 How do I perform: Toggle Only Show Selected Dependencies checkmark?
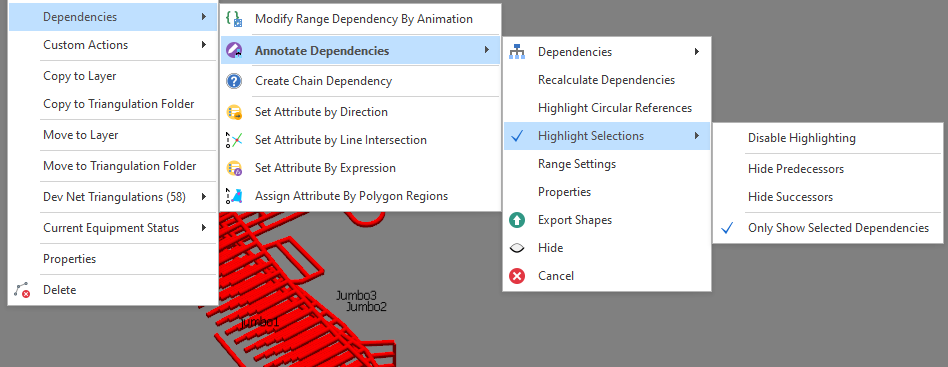point(727,228)
